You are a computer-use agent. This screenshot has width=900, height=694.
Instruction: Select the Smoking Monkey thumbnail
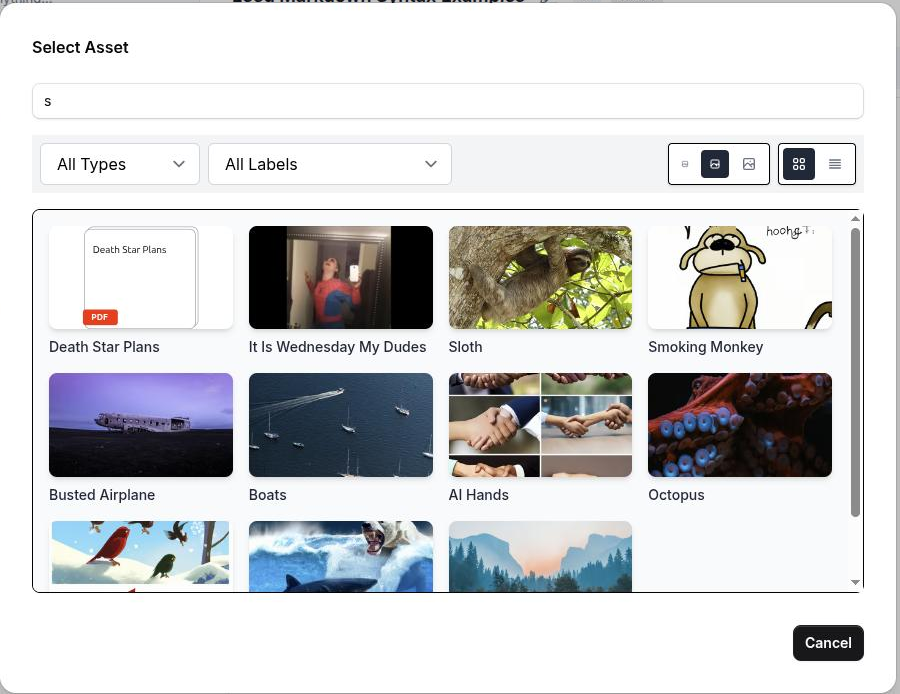740,277
